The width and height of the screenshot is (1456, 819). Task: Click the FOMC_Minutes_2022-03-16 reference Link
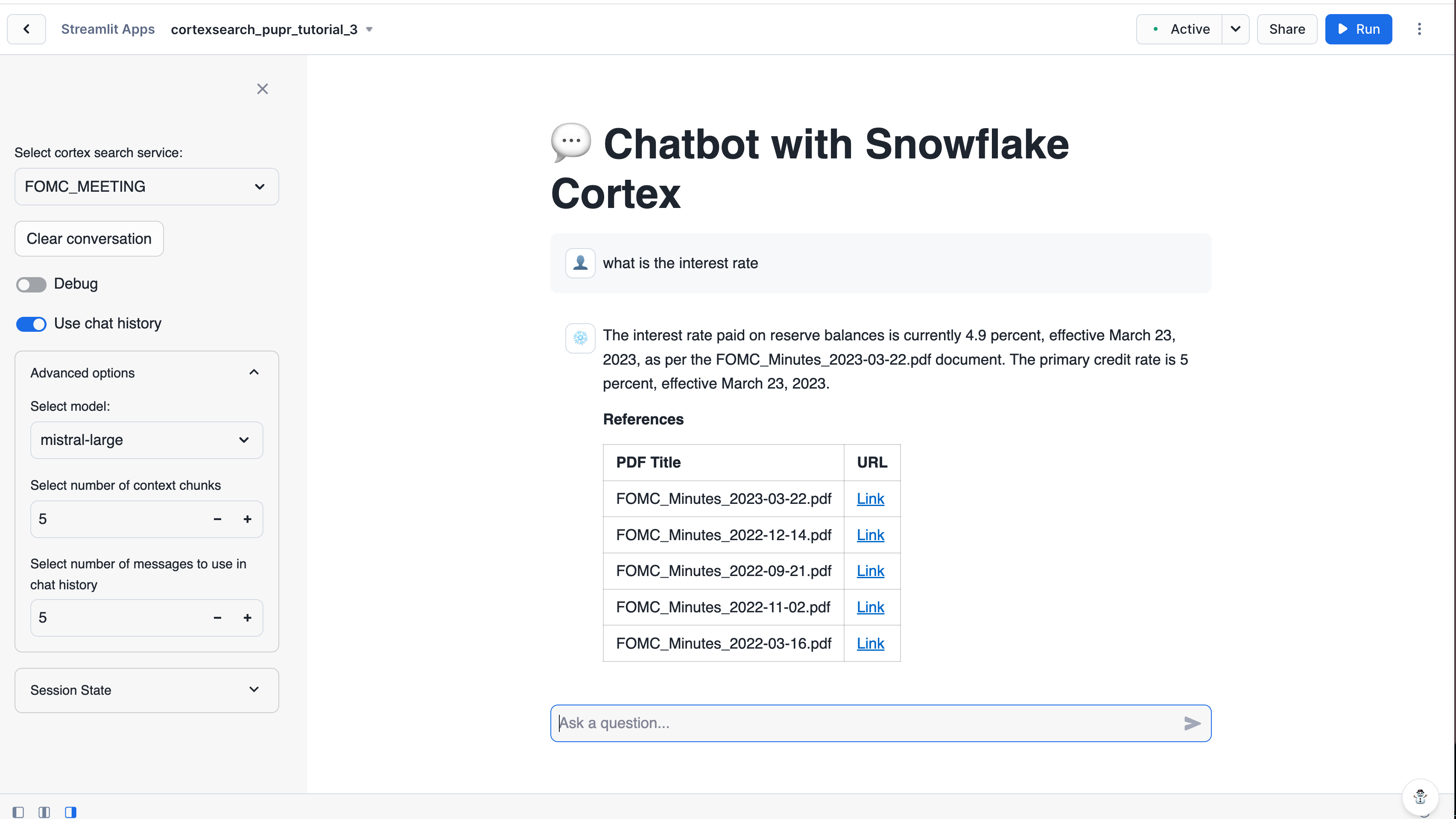870,643
